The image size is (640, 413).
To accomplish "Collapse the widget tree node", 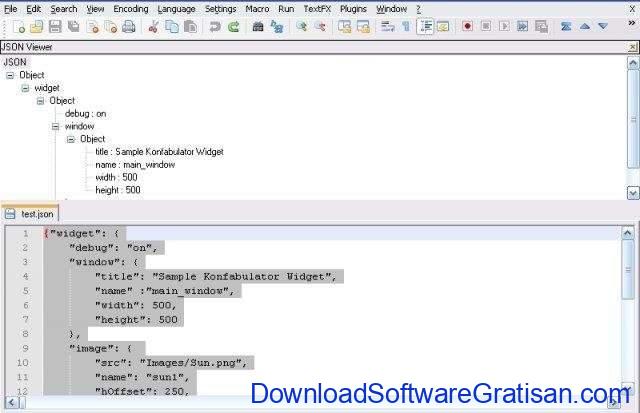I will tap(25, 88).
